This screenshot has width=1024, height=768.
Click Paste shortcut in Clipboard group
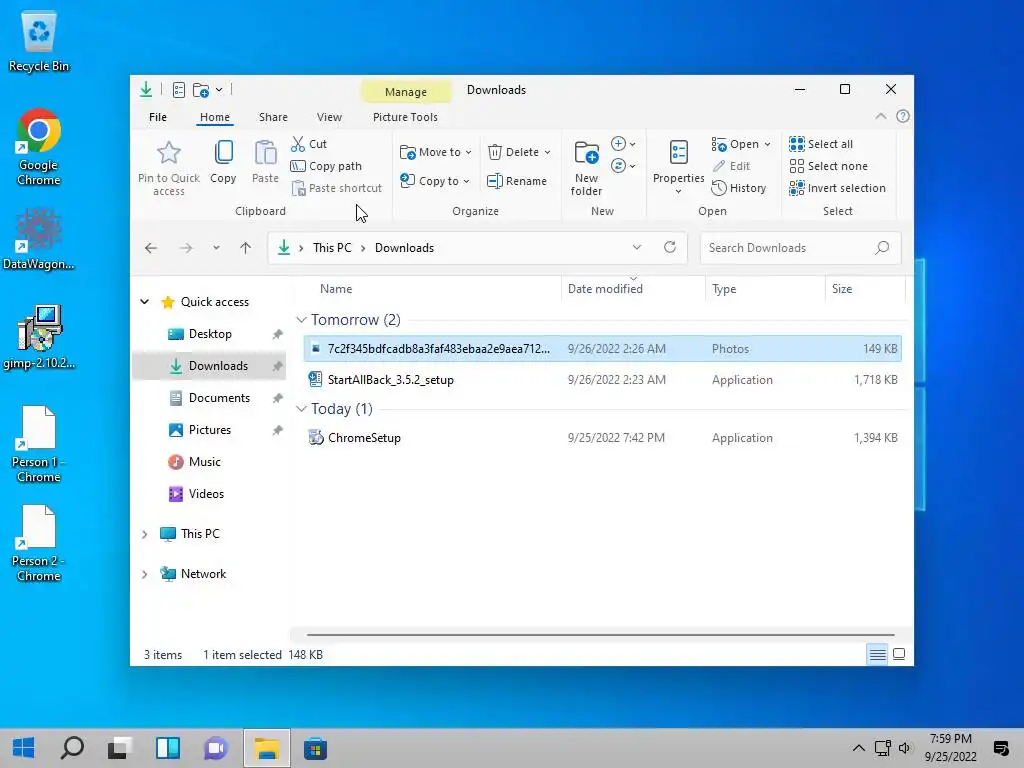(336, 188)
